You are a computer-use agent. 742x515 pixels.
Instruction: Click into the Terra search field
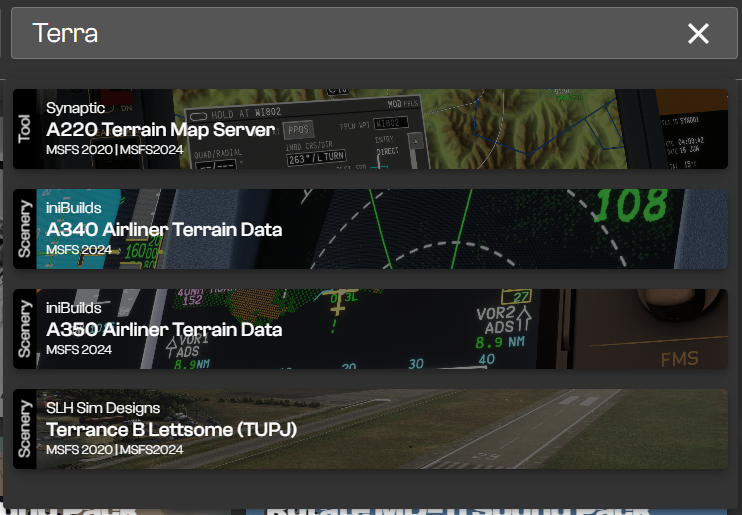click(x=374, y=33)
